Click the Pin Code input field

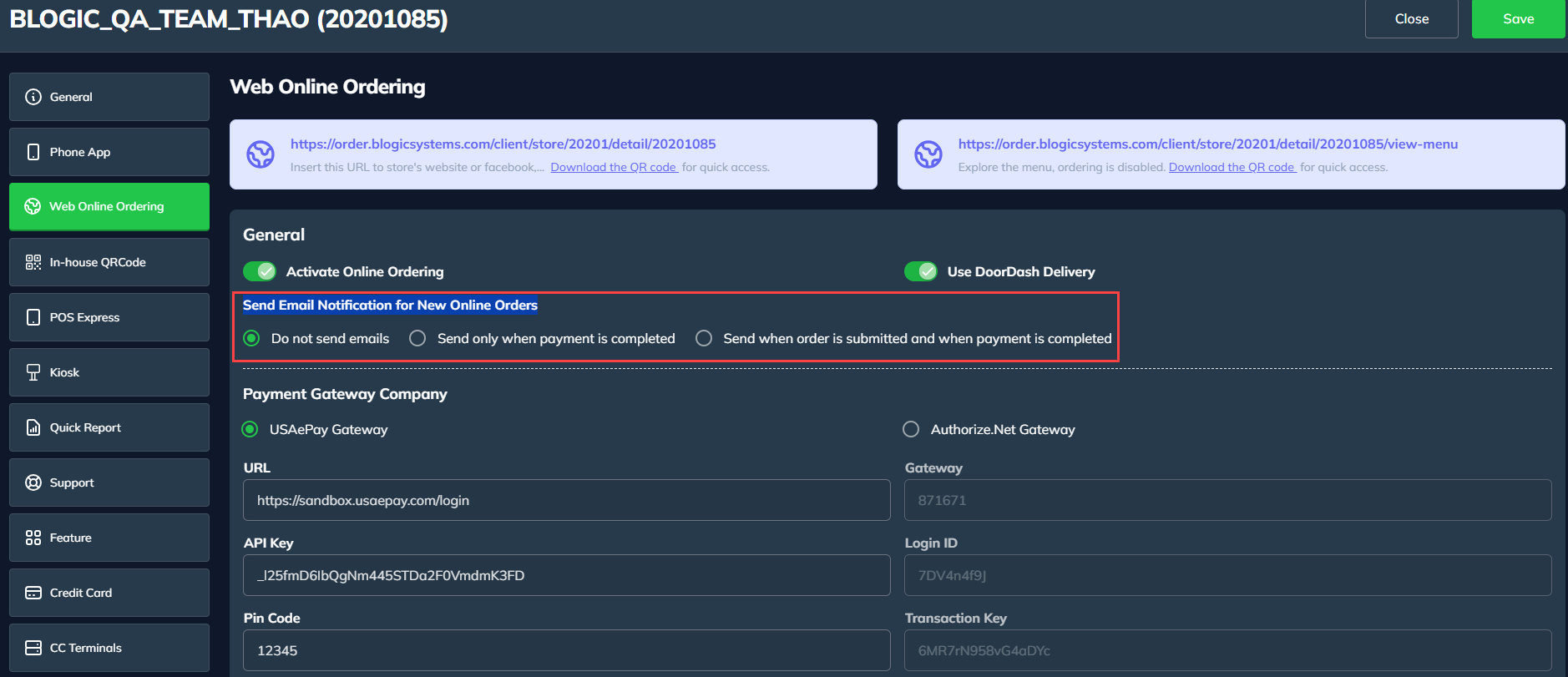[566, 650]
